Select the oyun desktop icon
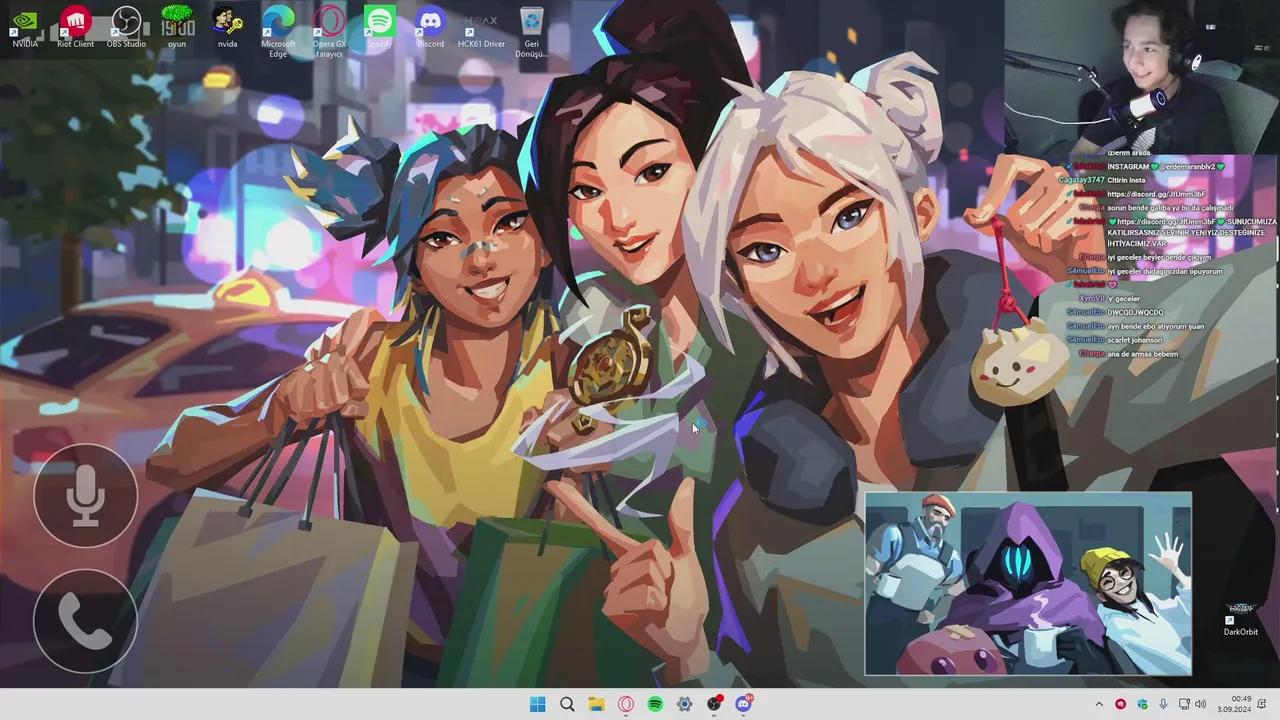 click(177, 27)
